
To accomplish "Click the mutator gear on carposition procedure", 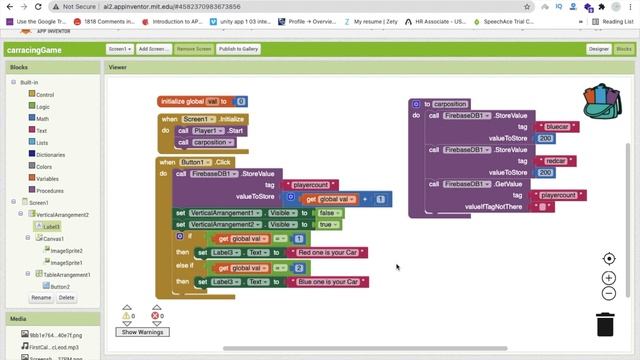I will pyautogui.click(x=416, y=104).
